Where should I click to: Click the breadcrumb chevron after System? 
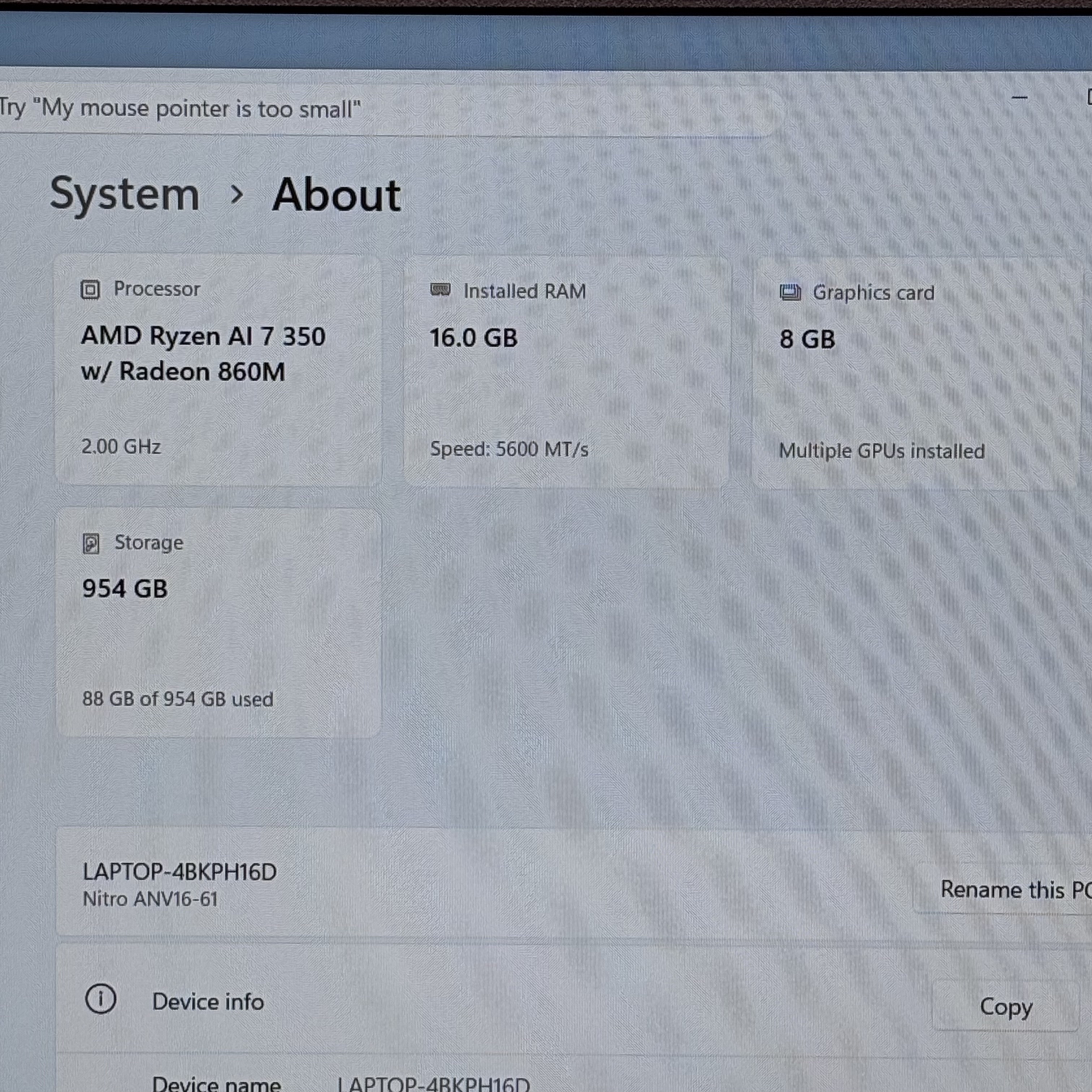(x=237, y=194)
